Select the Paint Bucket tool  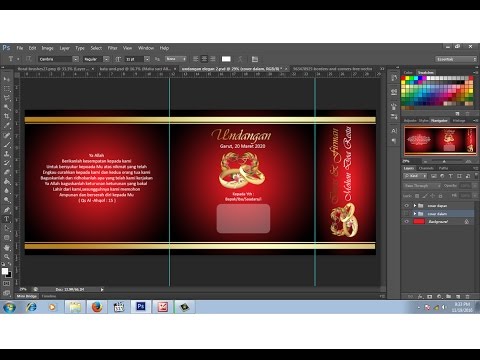tap(7, 182)
